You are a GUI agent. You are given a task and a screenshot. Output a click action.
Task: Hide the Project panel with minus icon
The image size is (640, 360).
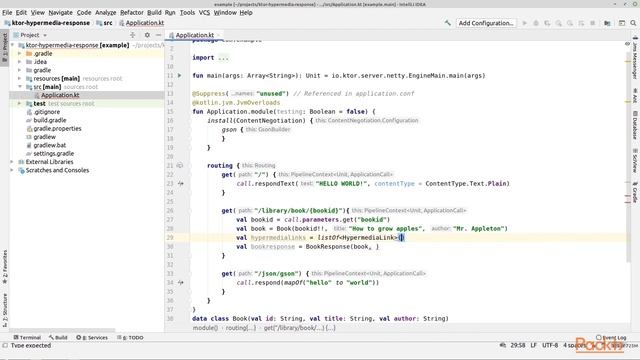[x=158, y=35]
